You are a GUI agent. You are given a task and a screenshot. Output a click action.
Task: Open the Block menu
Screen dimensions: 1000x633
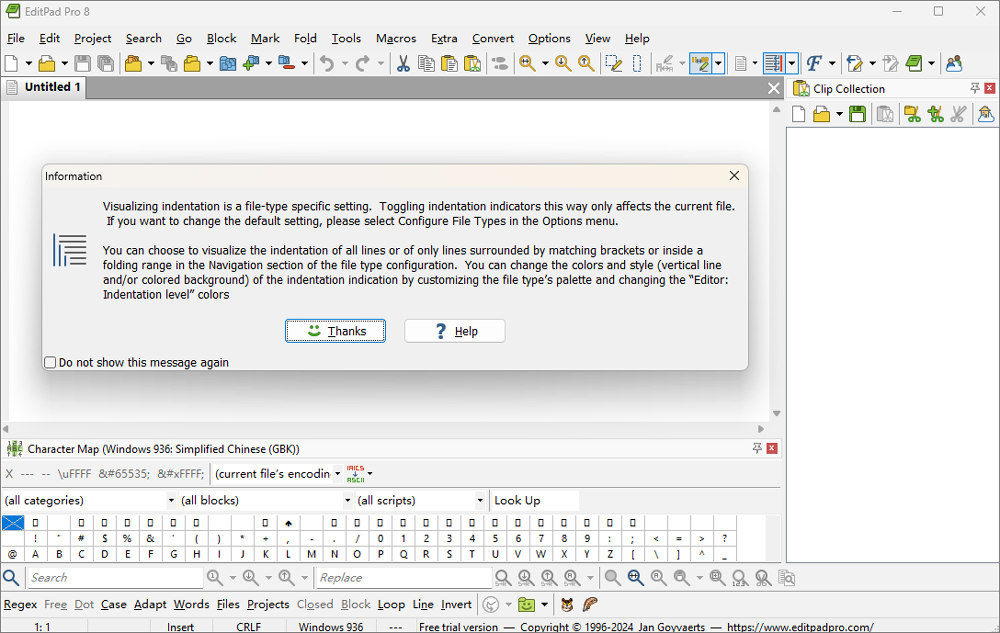click(x=221, y=38)
